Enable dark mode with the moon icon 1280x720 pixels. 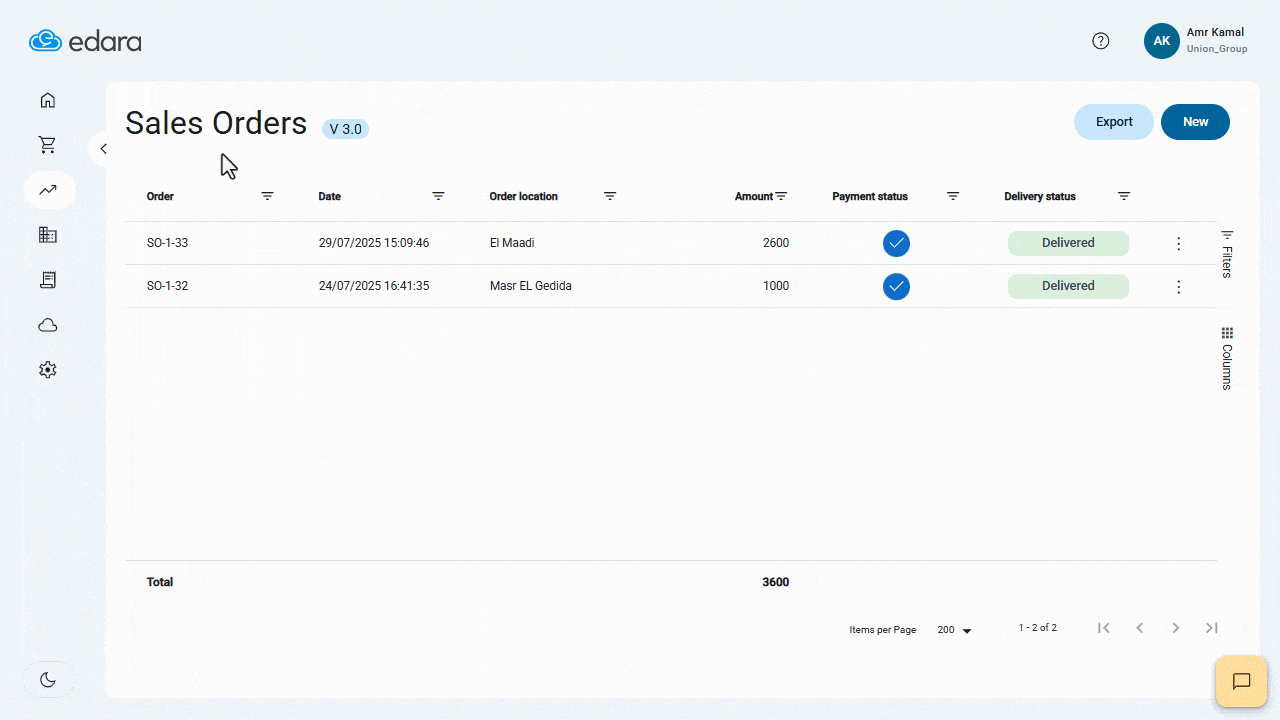(x=48, y=679)
